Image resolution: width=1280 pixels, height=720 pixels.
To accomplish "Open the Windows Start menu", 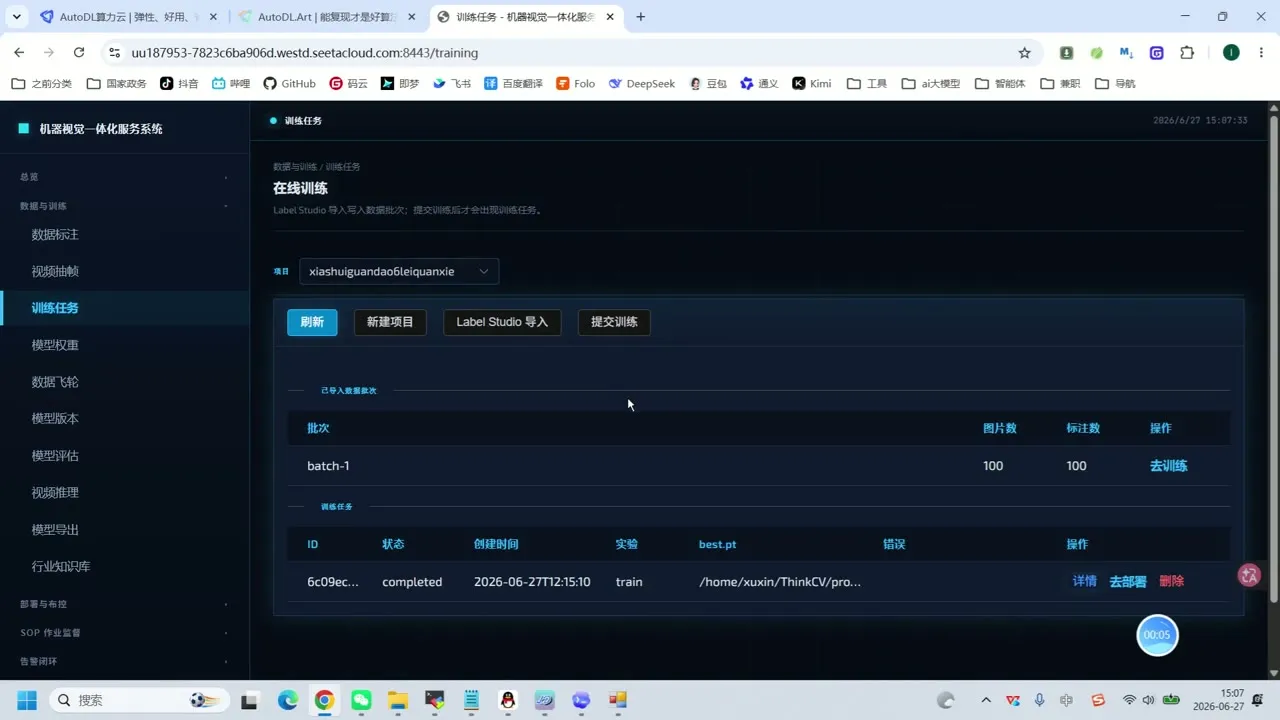I will click(26, 700).
